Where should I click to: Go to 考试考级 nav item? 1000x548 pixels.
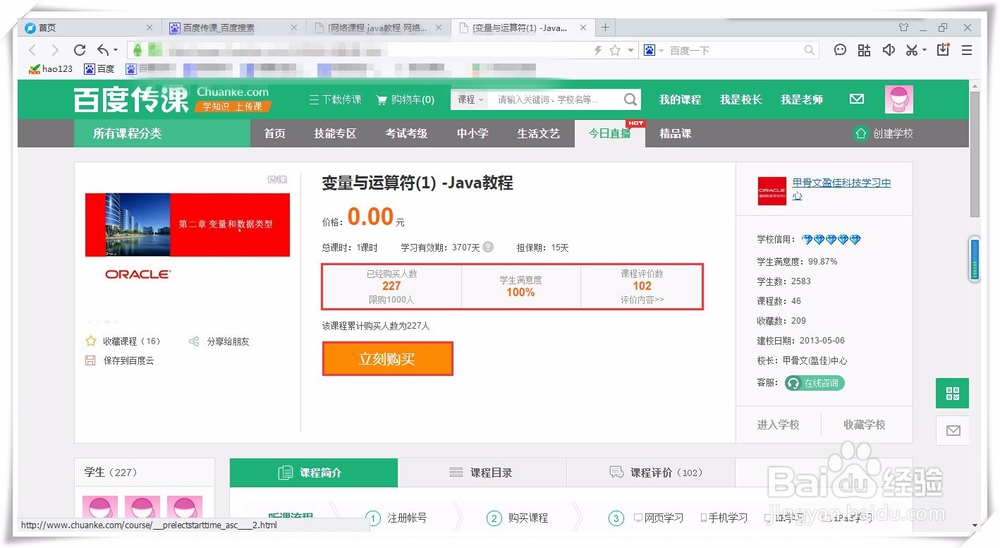click(406, 133)
